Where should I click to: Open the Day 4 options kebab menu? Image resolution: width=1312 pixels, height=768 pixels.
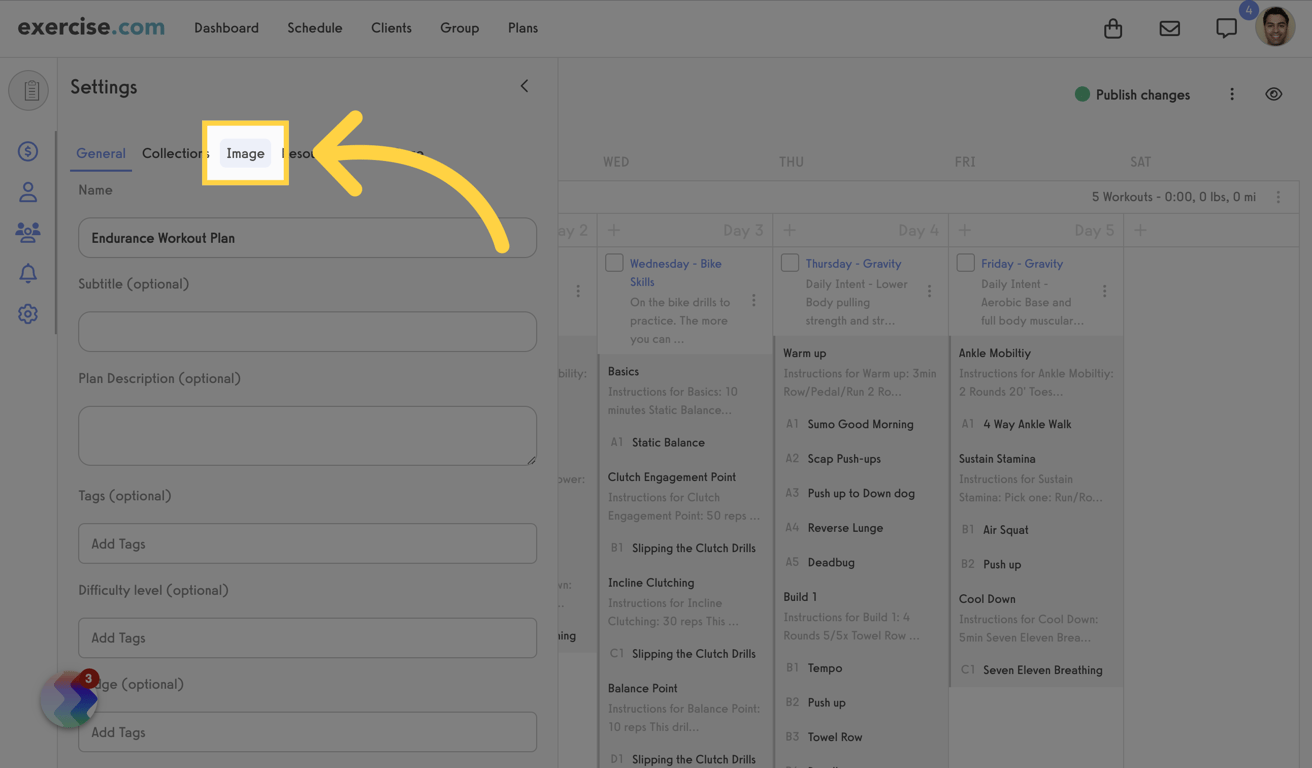[x=930, y=290]
